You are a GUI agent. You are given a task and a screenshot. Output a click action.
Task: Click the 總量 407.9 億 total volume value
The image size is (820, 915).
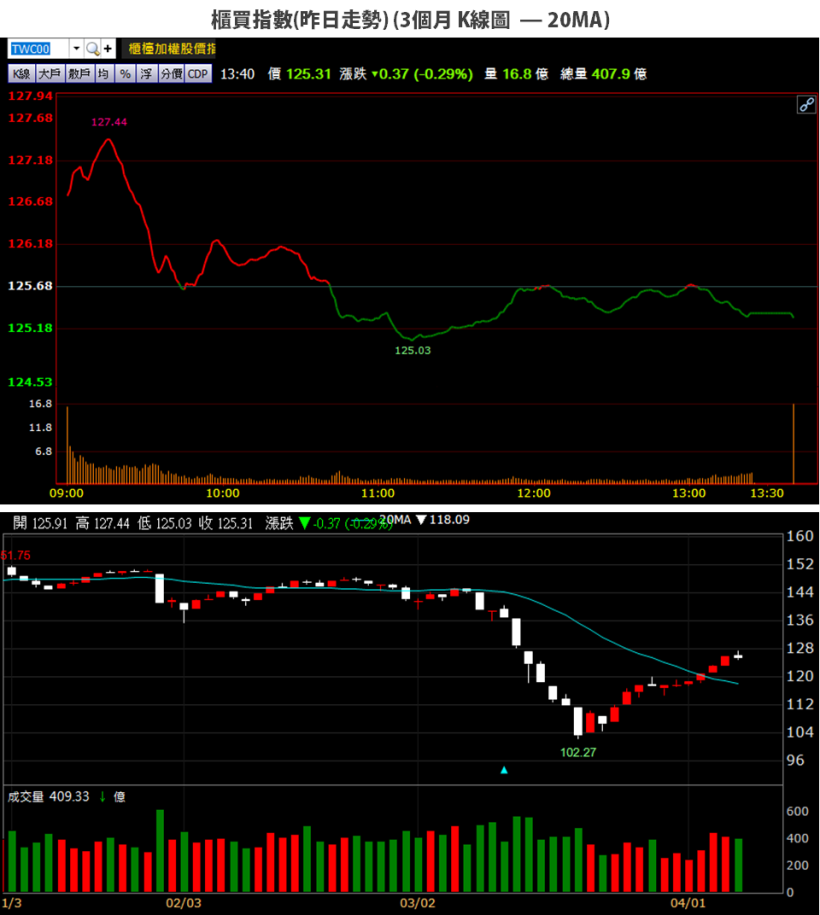point(603,74)
